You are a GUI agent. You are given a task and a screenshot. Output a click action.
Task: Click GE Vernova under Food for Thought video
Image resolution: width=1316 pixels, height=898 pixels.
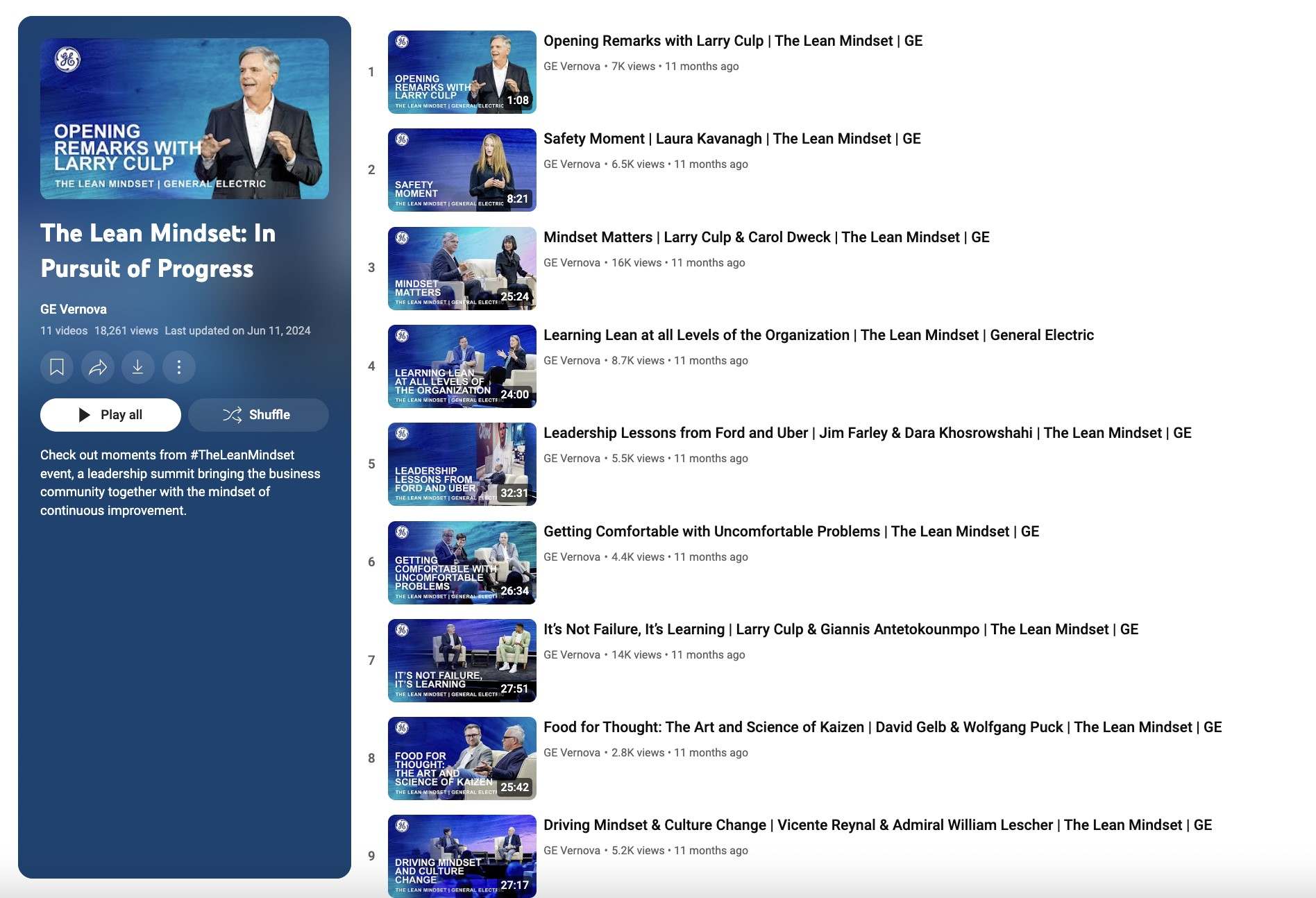[572, 753]
